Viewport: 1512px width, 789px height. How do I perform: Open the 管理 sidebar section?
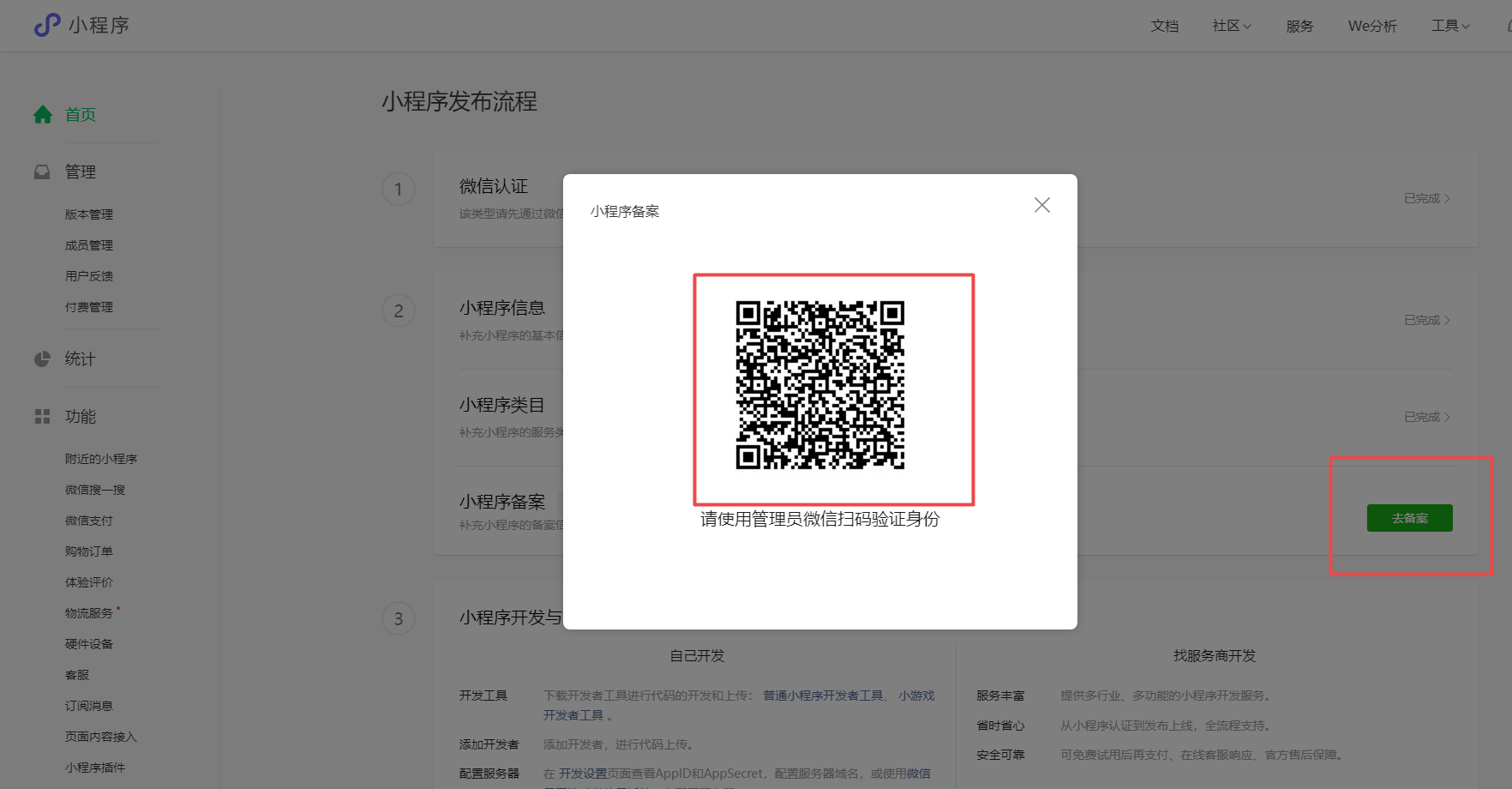[81, 172]
